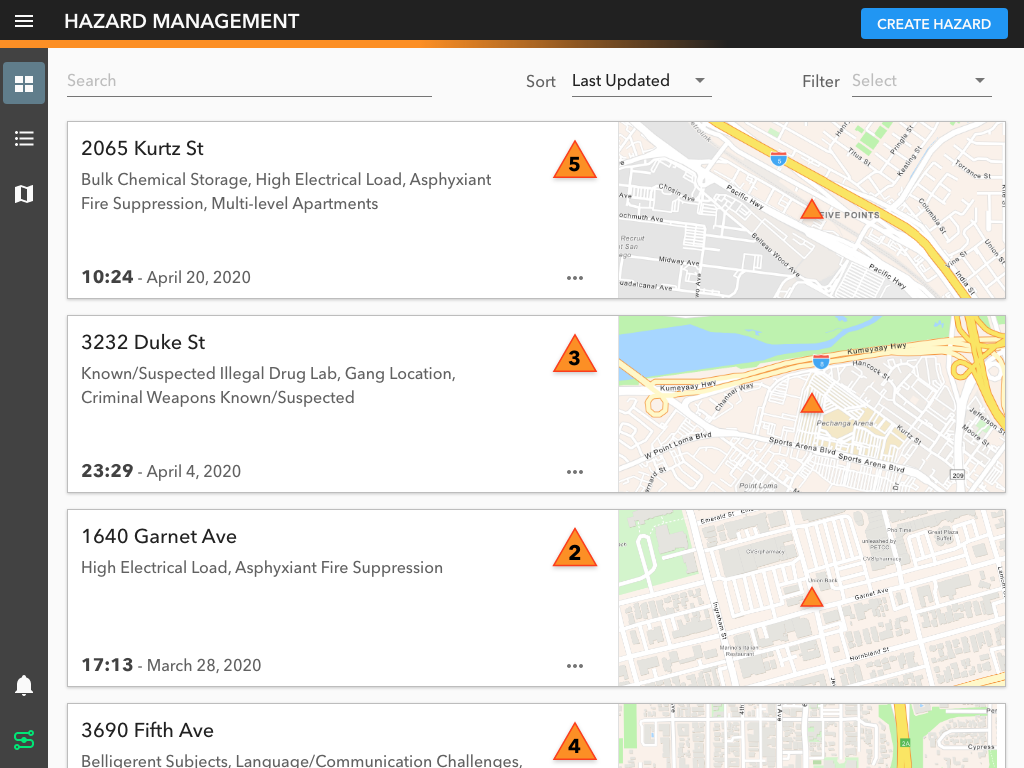Click hazard marker on Garnet Ave map
The height and width of the screenshot is (768, 1024).
pos(812,597)
